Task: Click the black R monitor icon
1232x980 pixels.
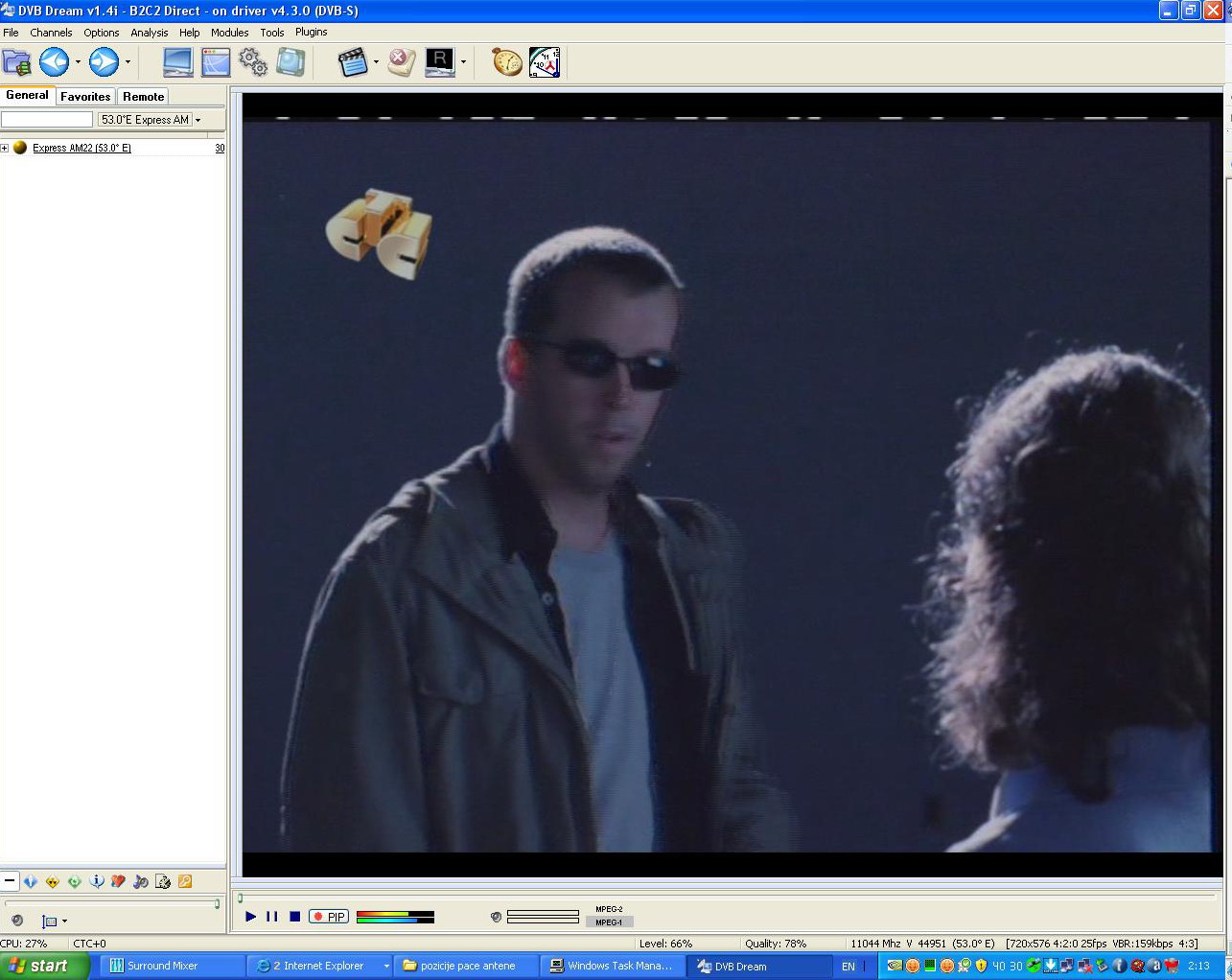Action: coord(440,62)
